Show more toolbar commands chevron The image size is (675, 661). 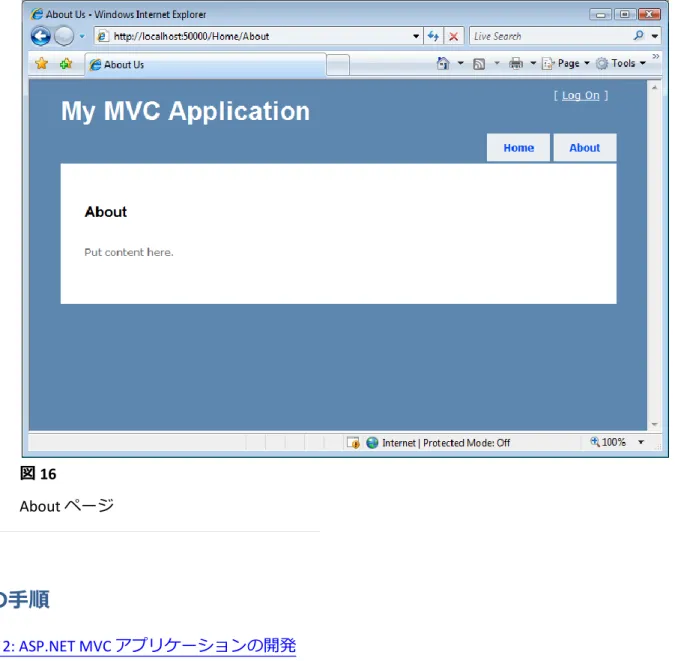coord(656,56)
